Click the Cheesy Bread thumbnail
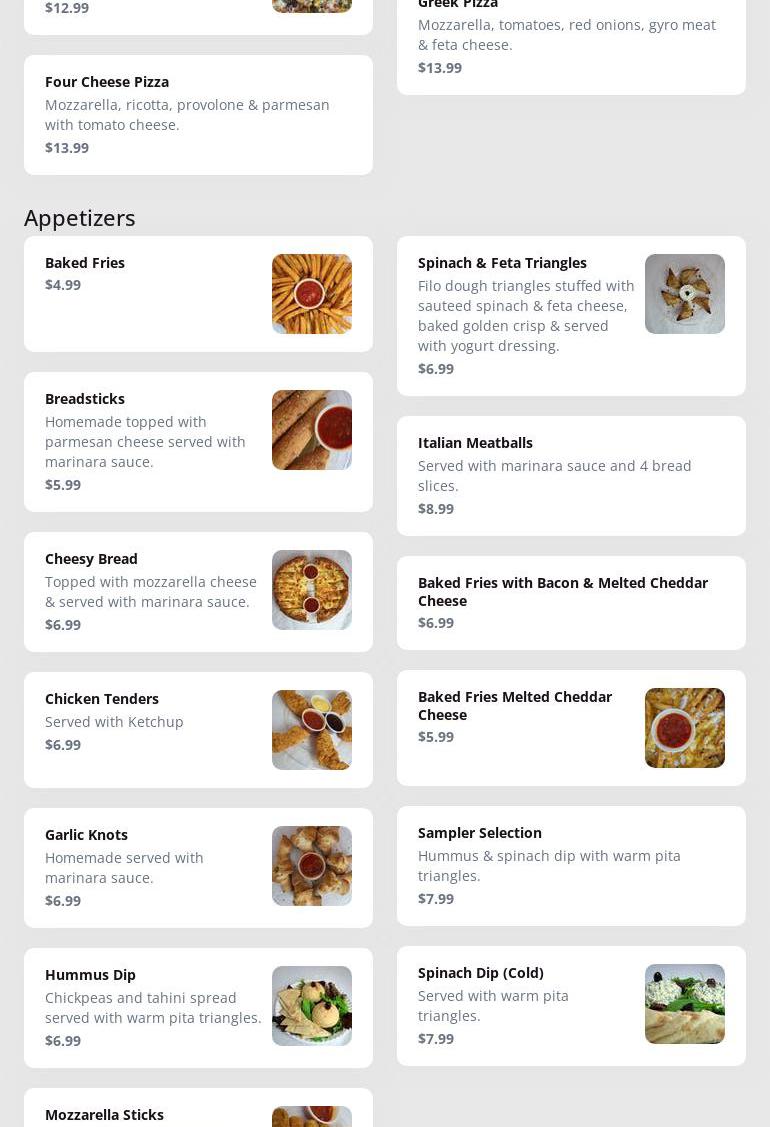 point(311,590)
